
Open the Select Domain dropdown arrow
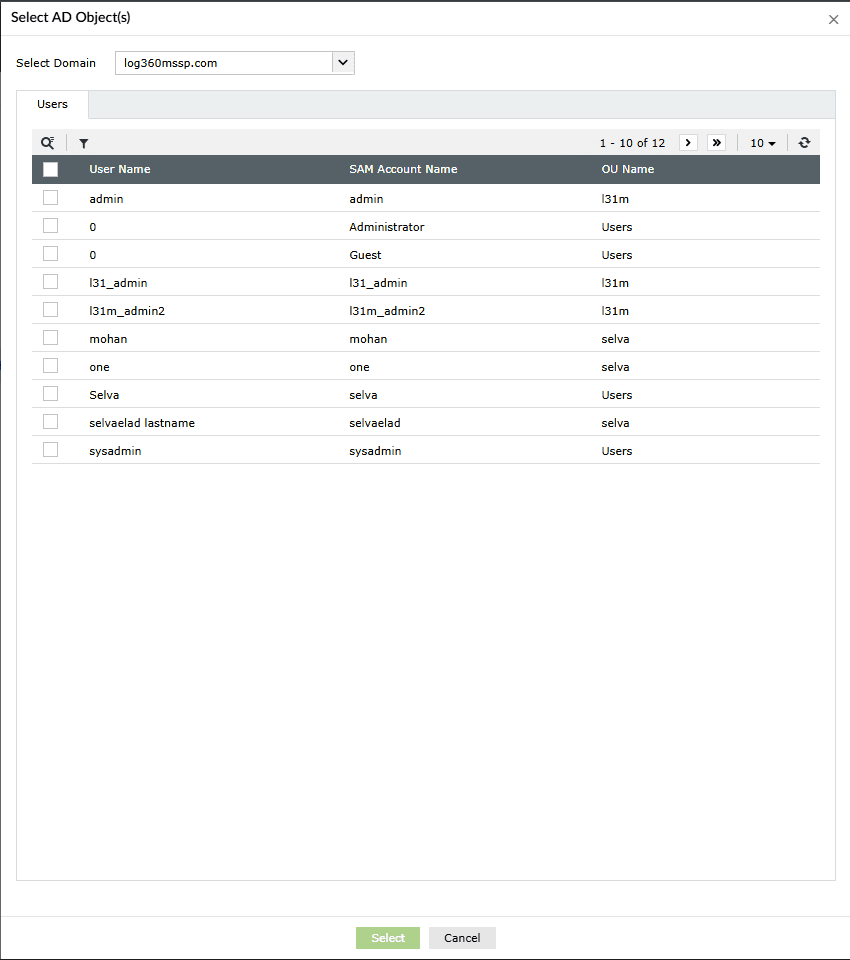pyautogui.click(x=343, y=62)
